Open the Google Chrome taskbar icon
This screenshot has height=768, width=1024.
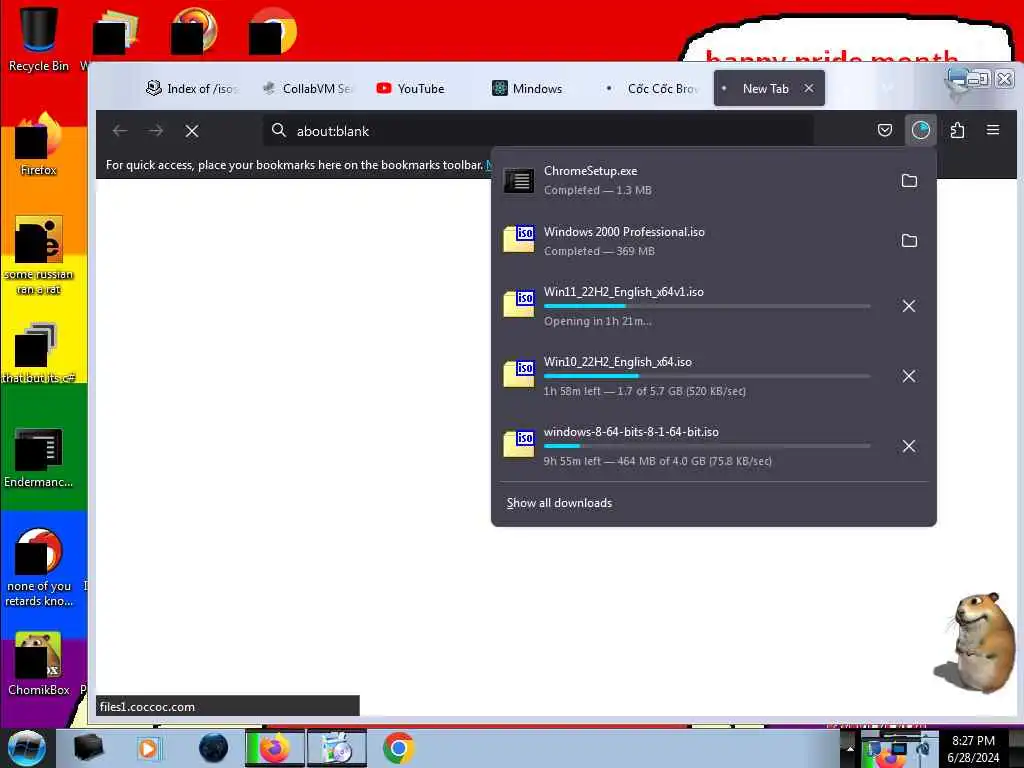[398, 748]
